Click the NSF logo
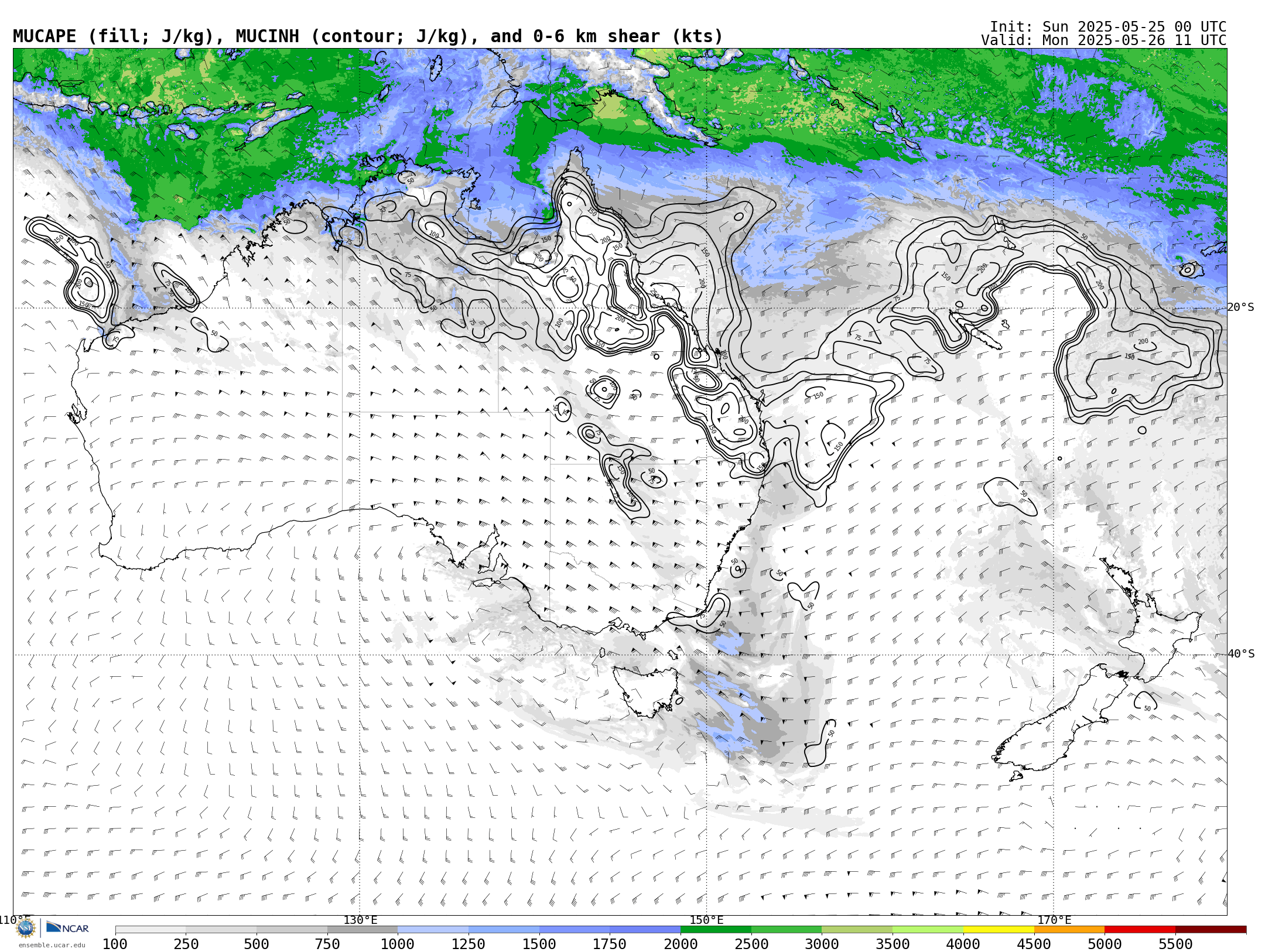1265x952 pixels. pyautogui.click(x=26, y=928)
